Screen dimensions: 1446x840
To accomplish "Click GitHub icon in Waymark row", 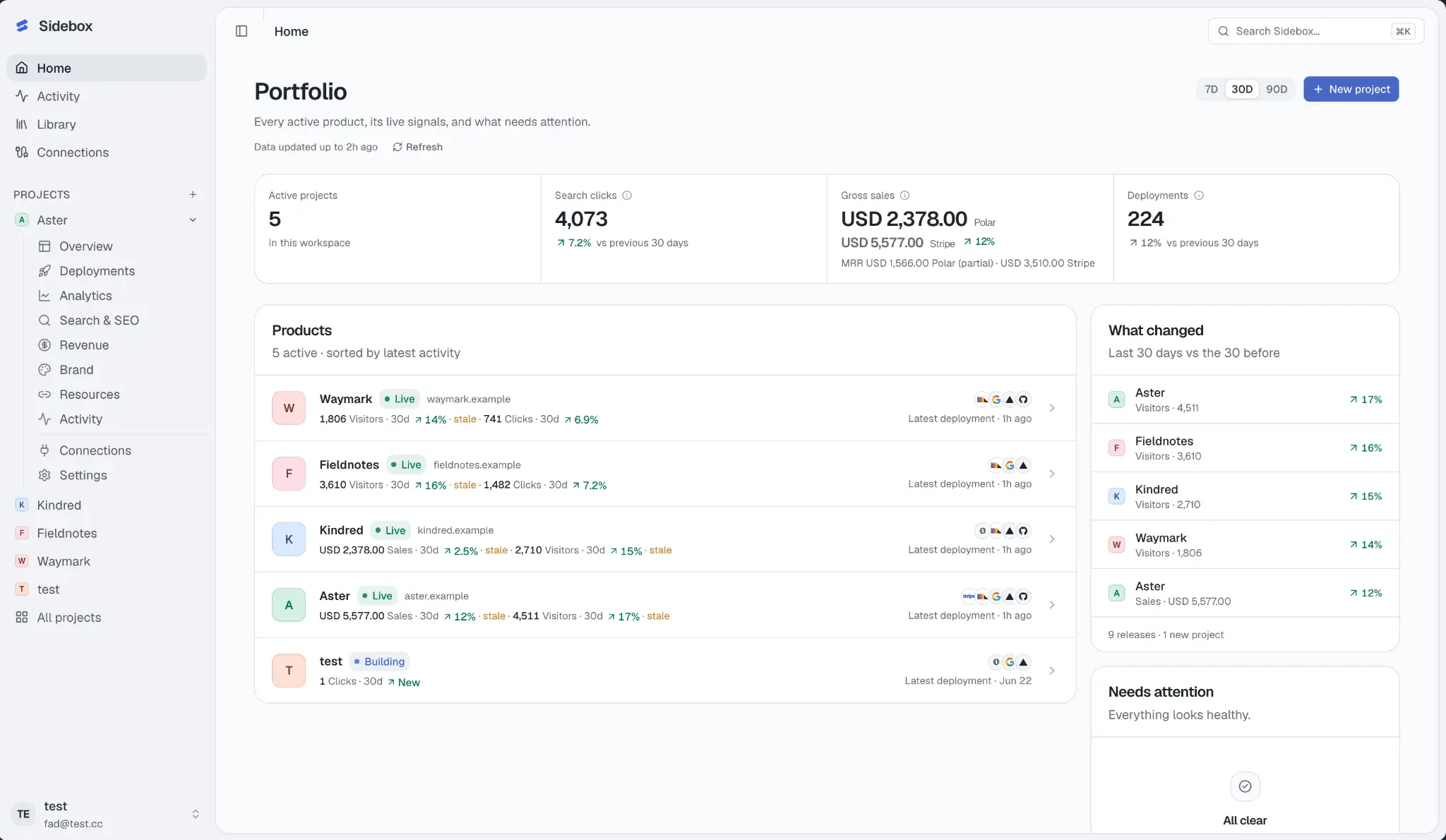I will pyautogui.click(x=1023, y=400).
